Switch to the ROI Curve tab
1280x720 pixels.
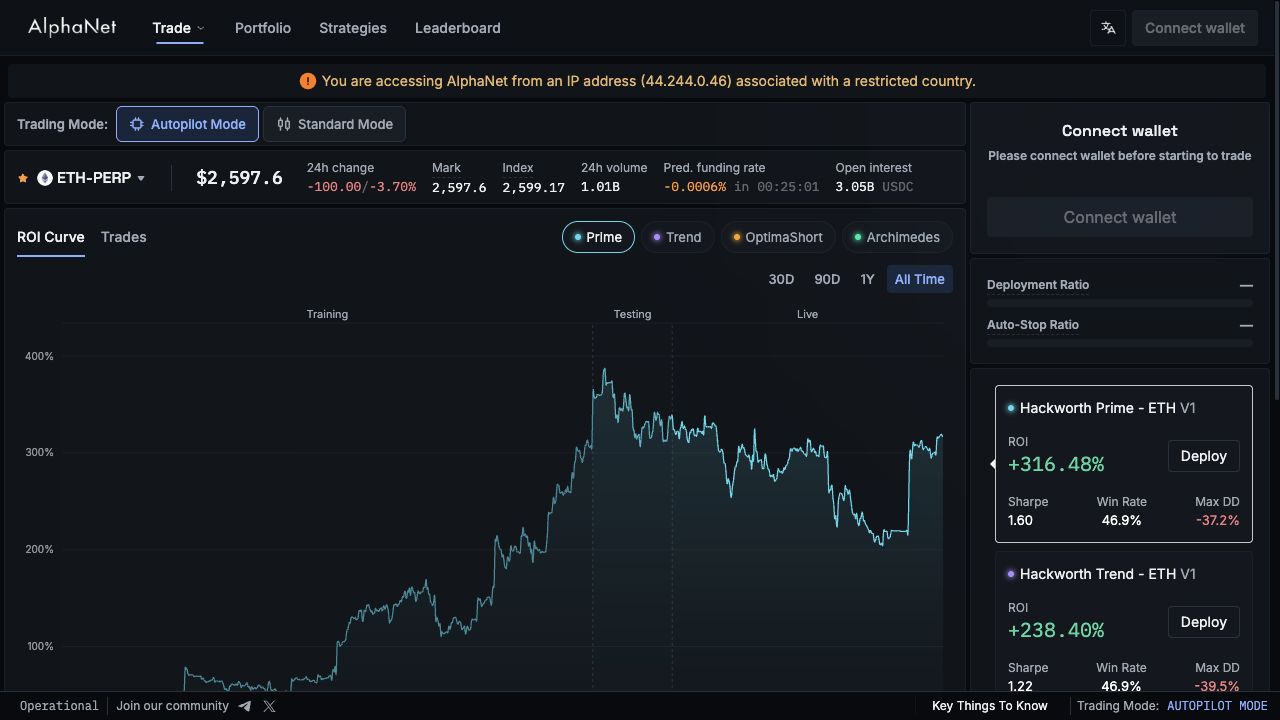51,237
